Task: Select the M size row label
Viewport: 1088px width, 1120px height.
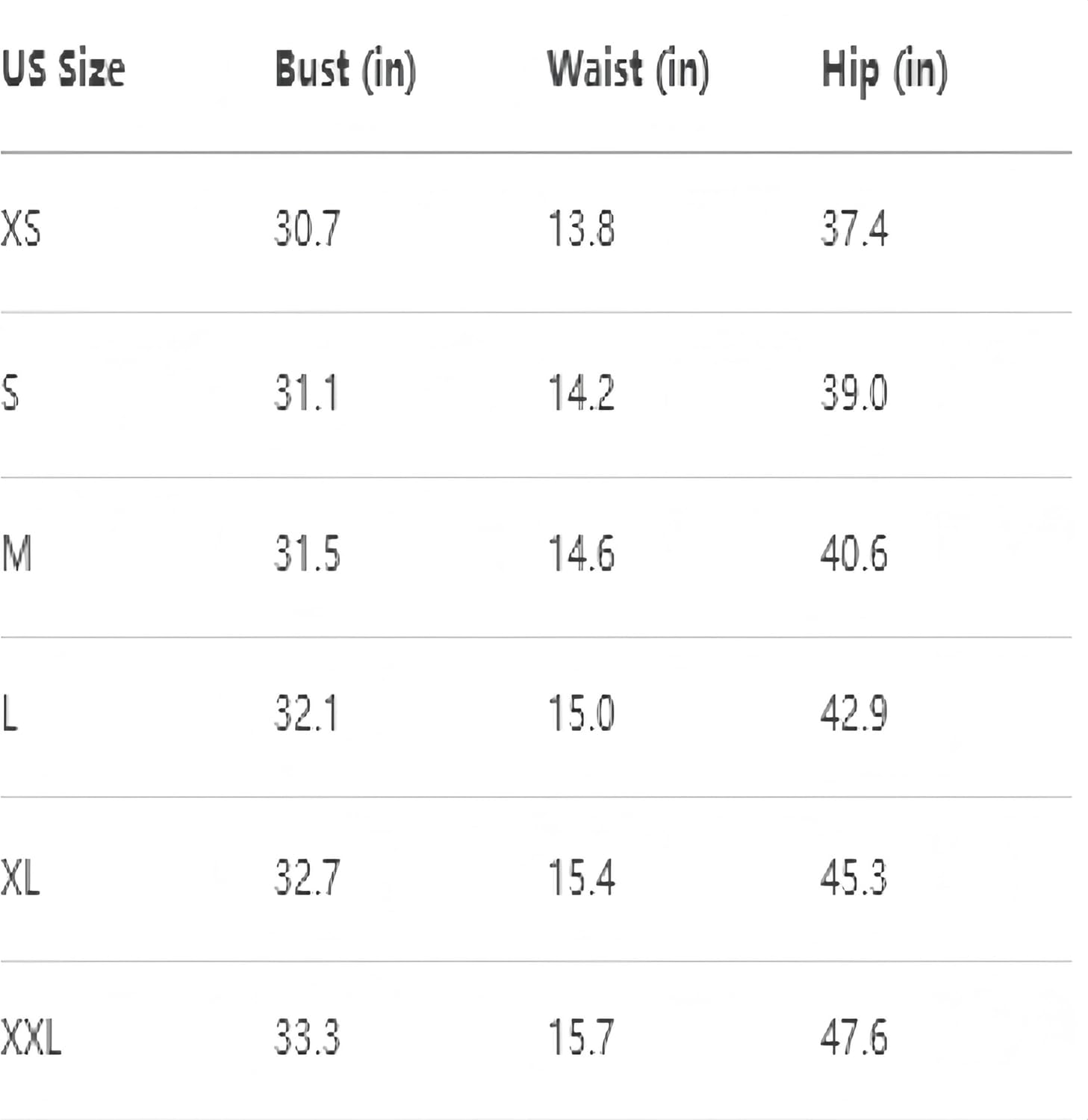Action: click(x=17, y=554)
